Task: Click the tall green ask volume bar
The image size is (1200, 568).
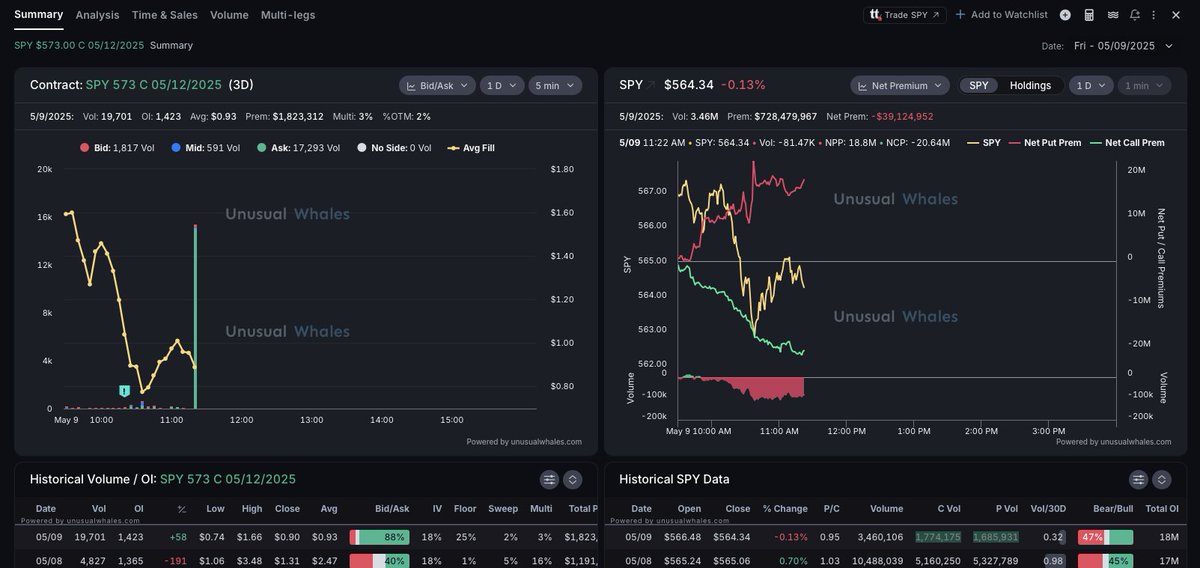Action: coord(195,316)
